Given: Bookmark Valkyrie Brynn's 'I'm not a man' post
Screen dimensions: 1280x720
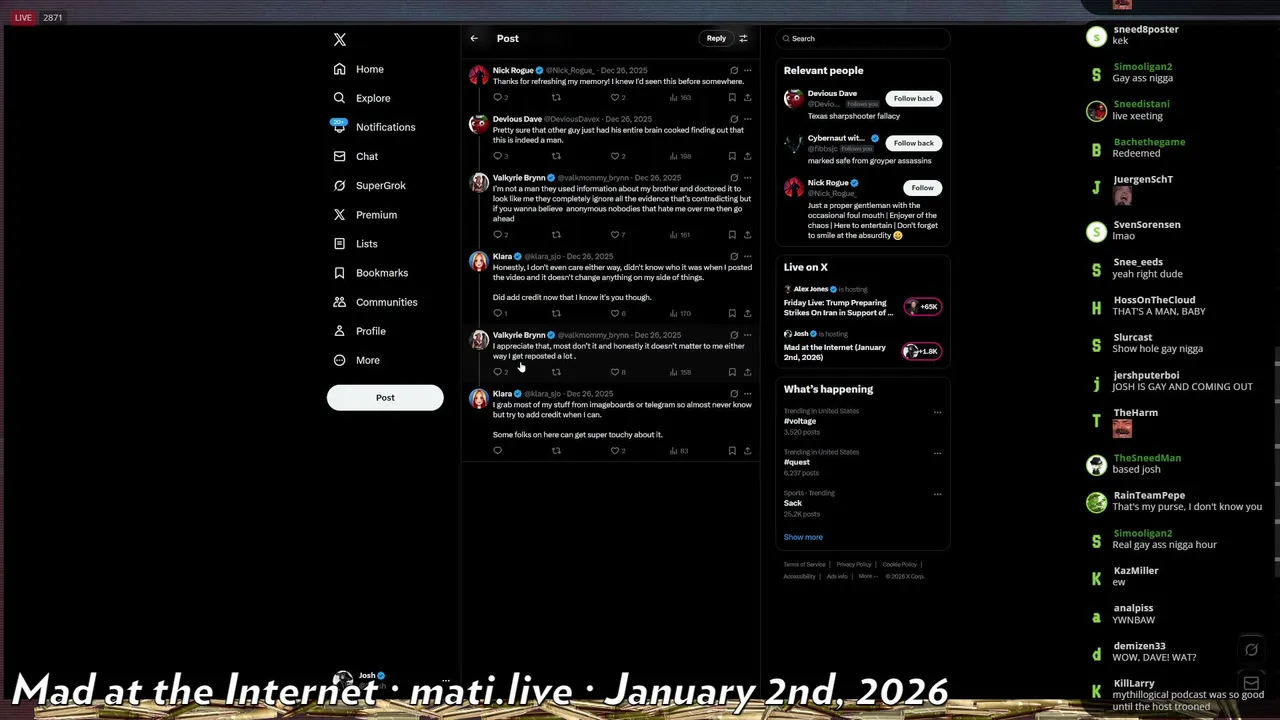Looking at the screenshot, I should pos(732,235).
